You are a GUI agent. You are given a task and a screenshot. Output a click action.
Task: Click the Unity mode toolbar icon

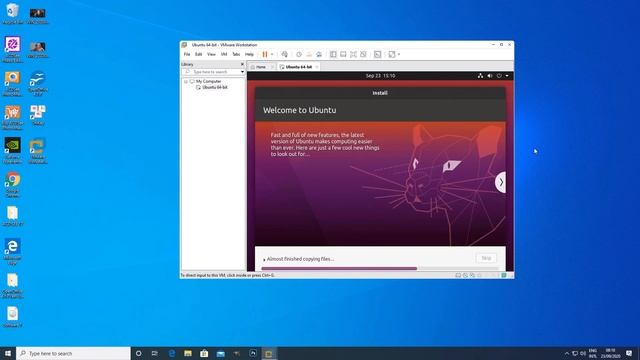click(x=363, y=54)
